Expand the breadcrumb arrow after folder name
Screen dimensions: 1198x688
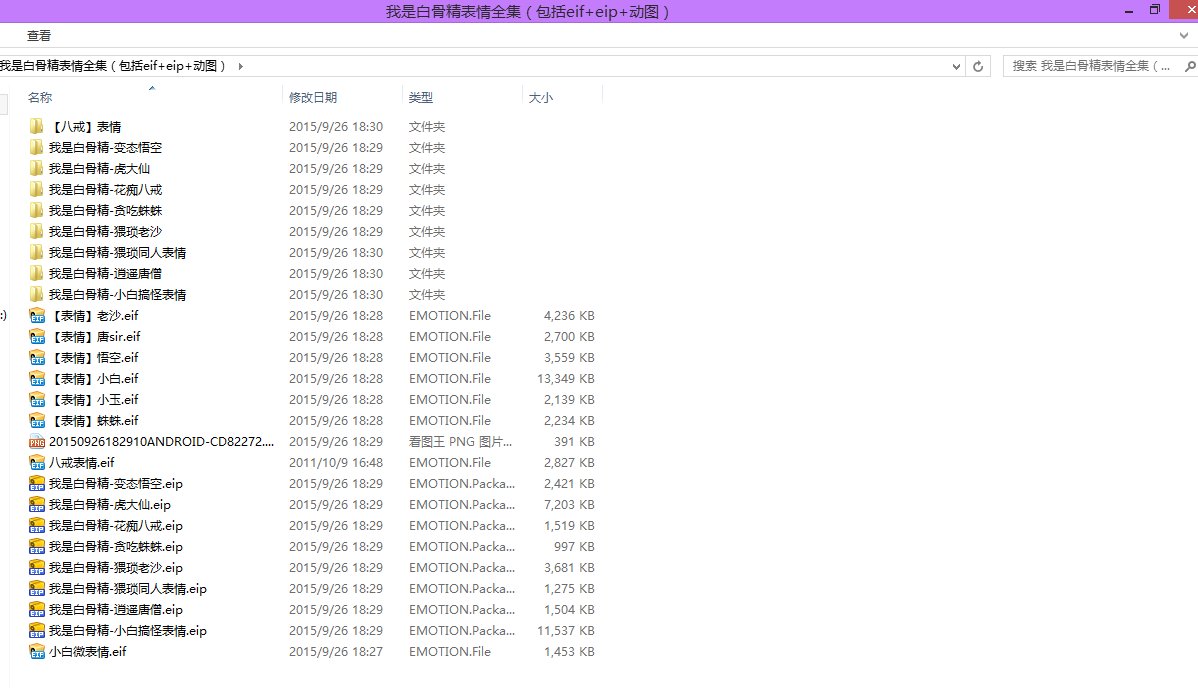[240, 66]
